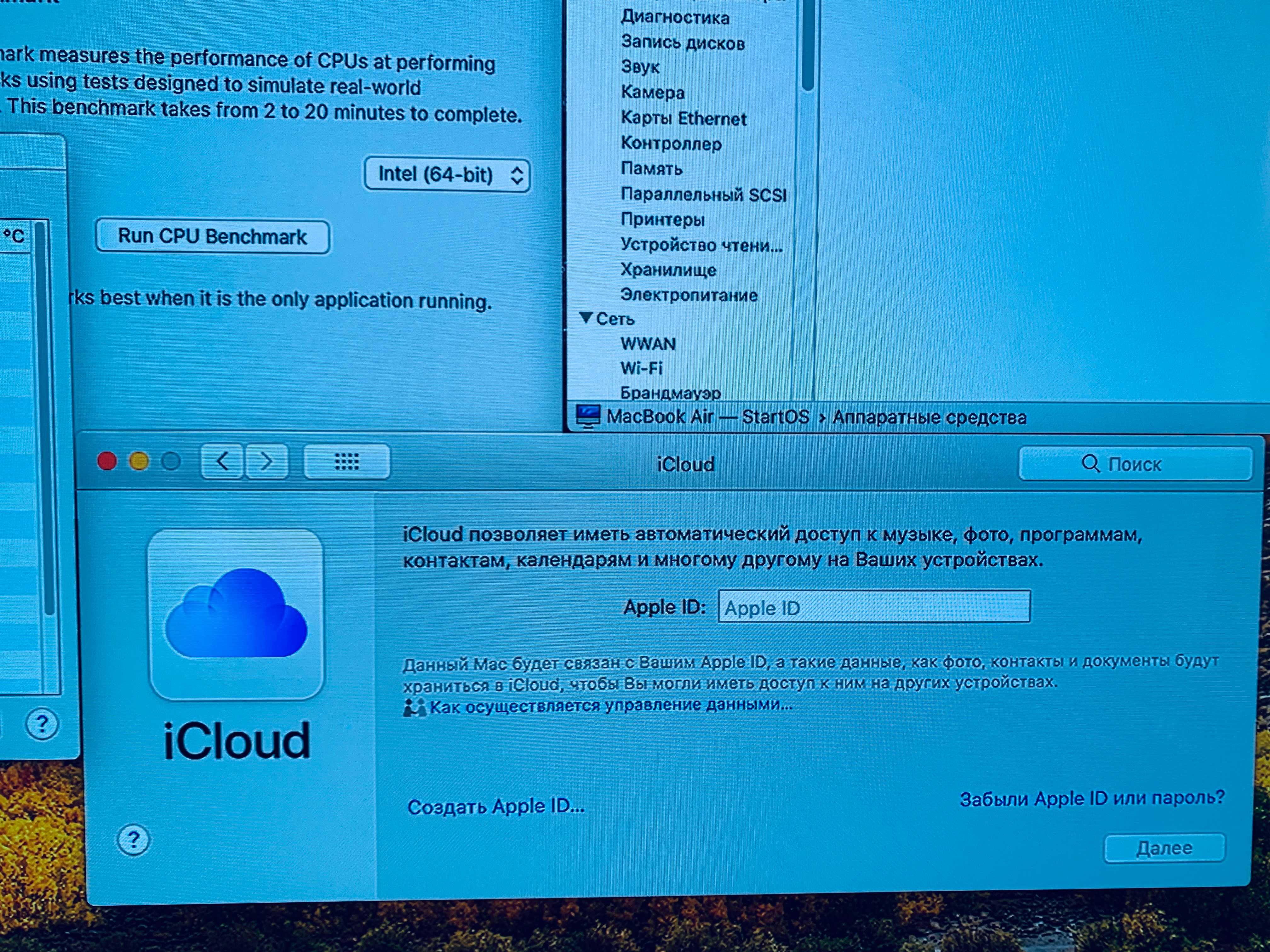Open Как осуществляется управление данными… link
Screen dimensions: 1270x952
pyautogui.click(x=611, y=705)
